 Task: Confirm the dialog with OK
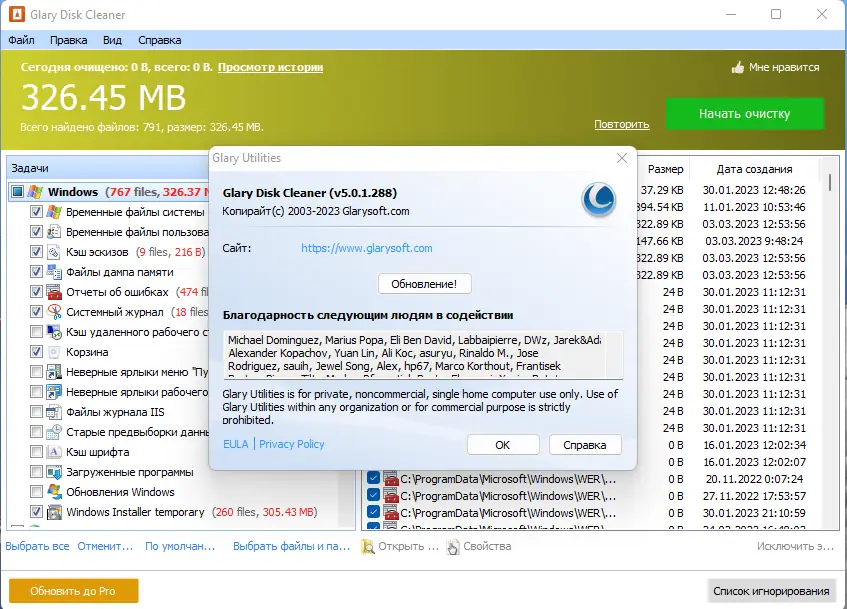click(503, 445)
